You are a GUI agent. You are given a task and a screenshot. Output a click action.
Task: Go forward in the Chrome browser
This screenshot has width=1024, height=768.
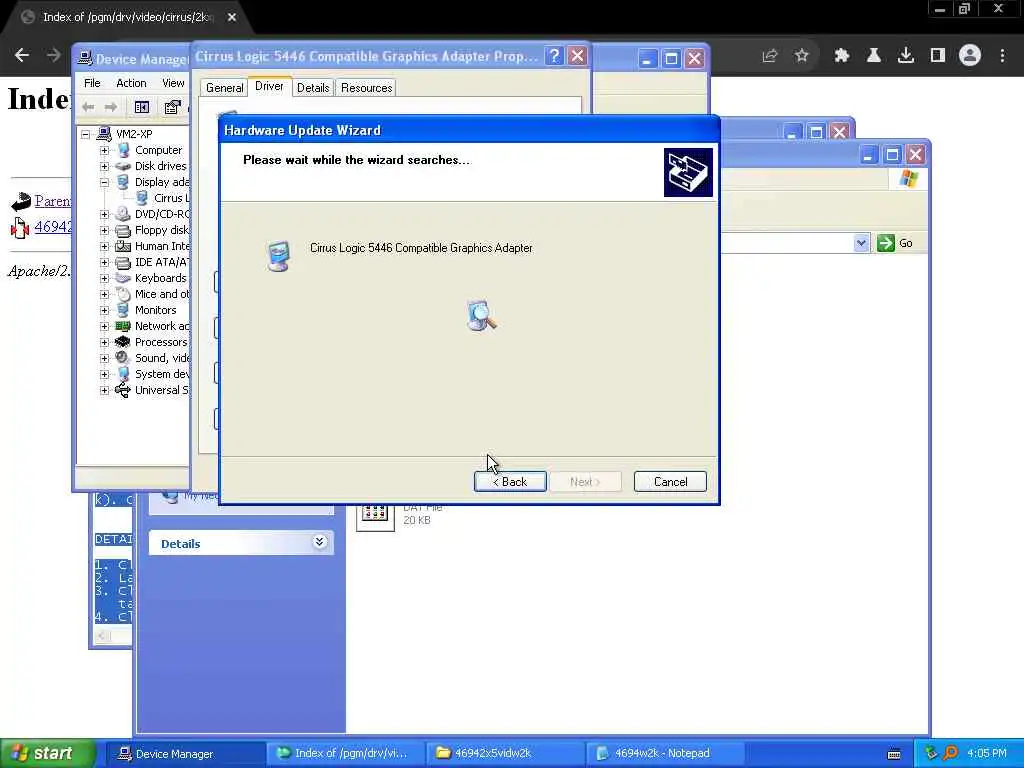point(54,56)
